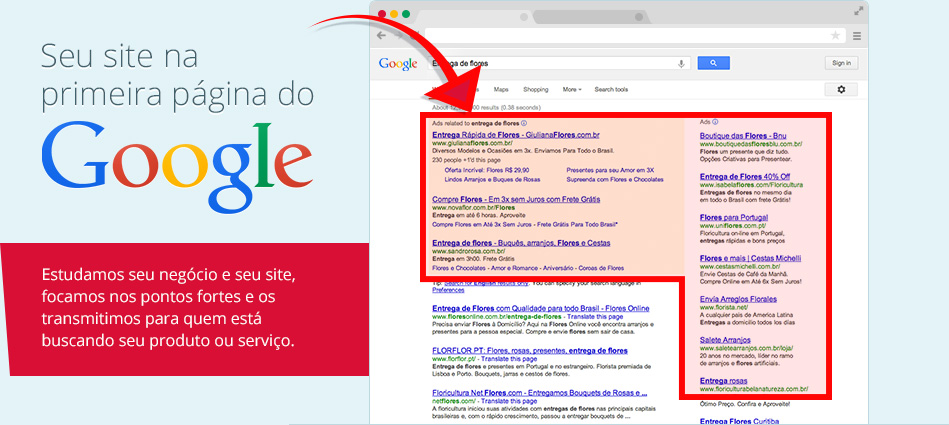Open 'Entrega Rápida de Flores - GiulianaFlores' ad
This screenshot has height=425, width=949.
516,134
